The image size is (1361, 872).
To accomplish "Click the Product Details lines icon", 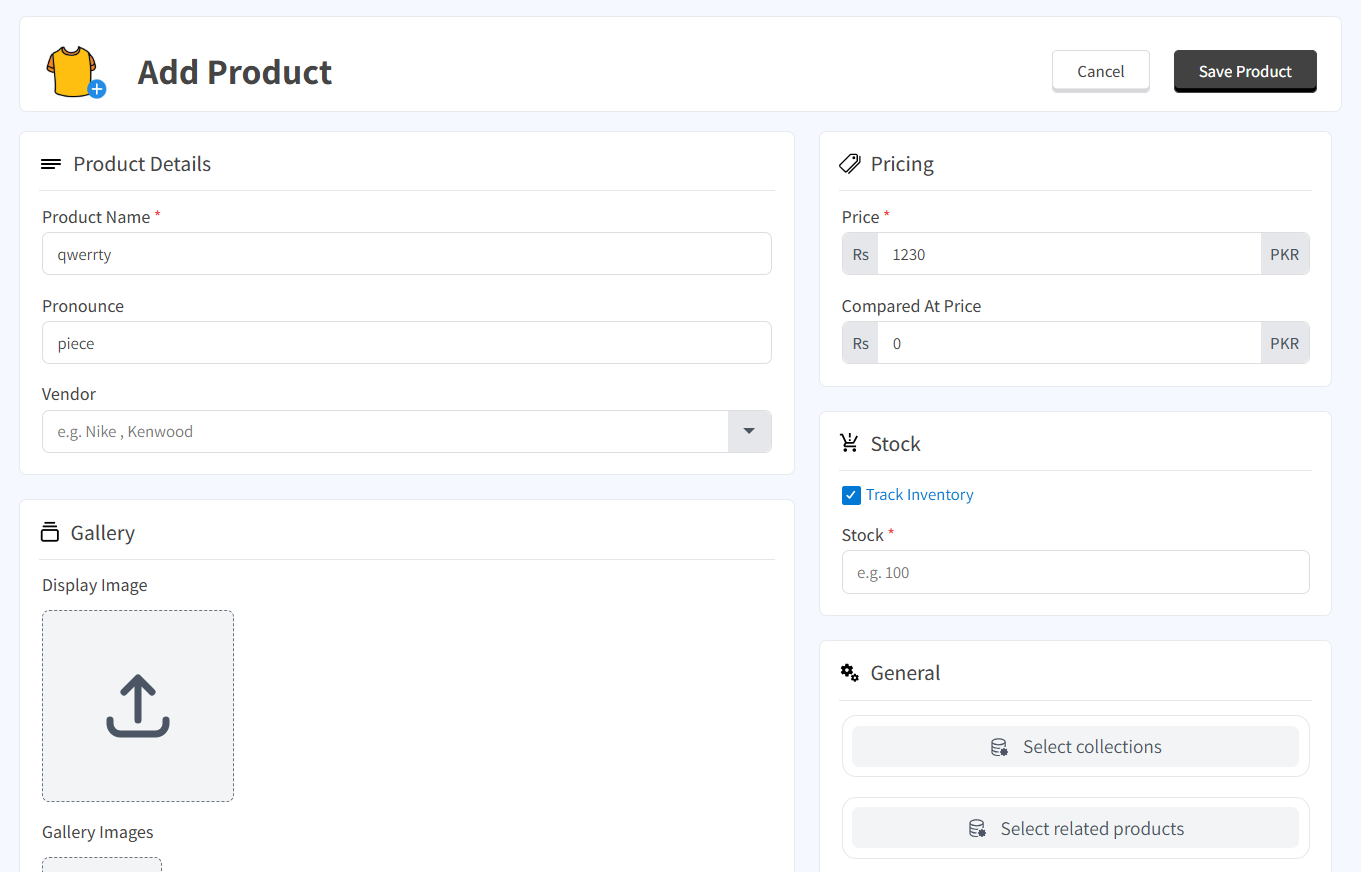I will tap(51, 164).
